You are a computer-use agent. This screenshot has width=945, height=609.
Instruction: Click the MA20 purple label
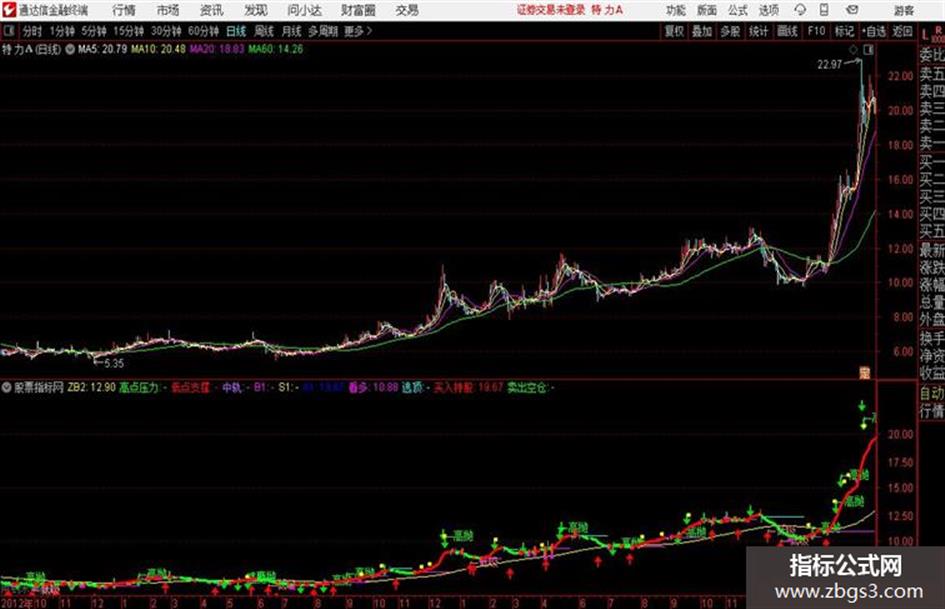[217, 49]
